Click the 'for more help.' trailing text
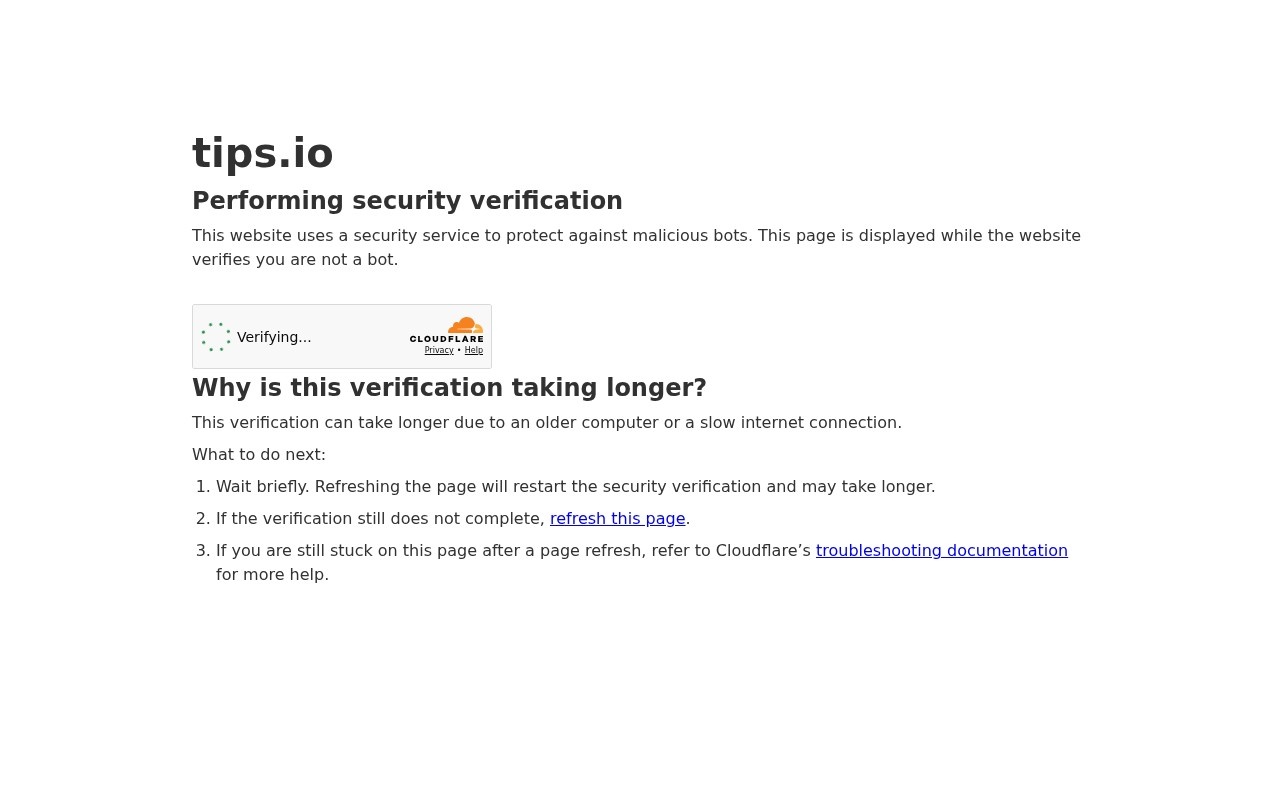 coord(272,574)
